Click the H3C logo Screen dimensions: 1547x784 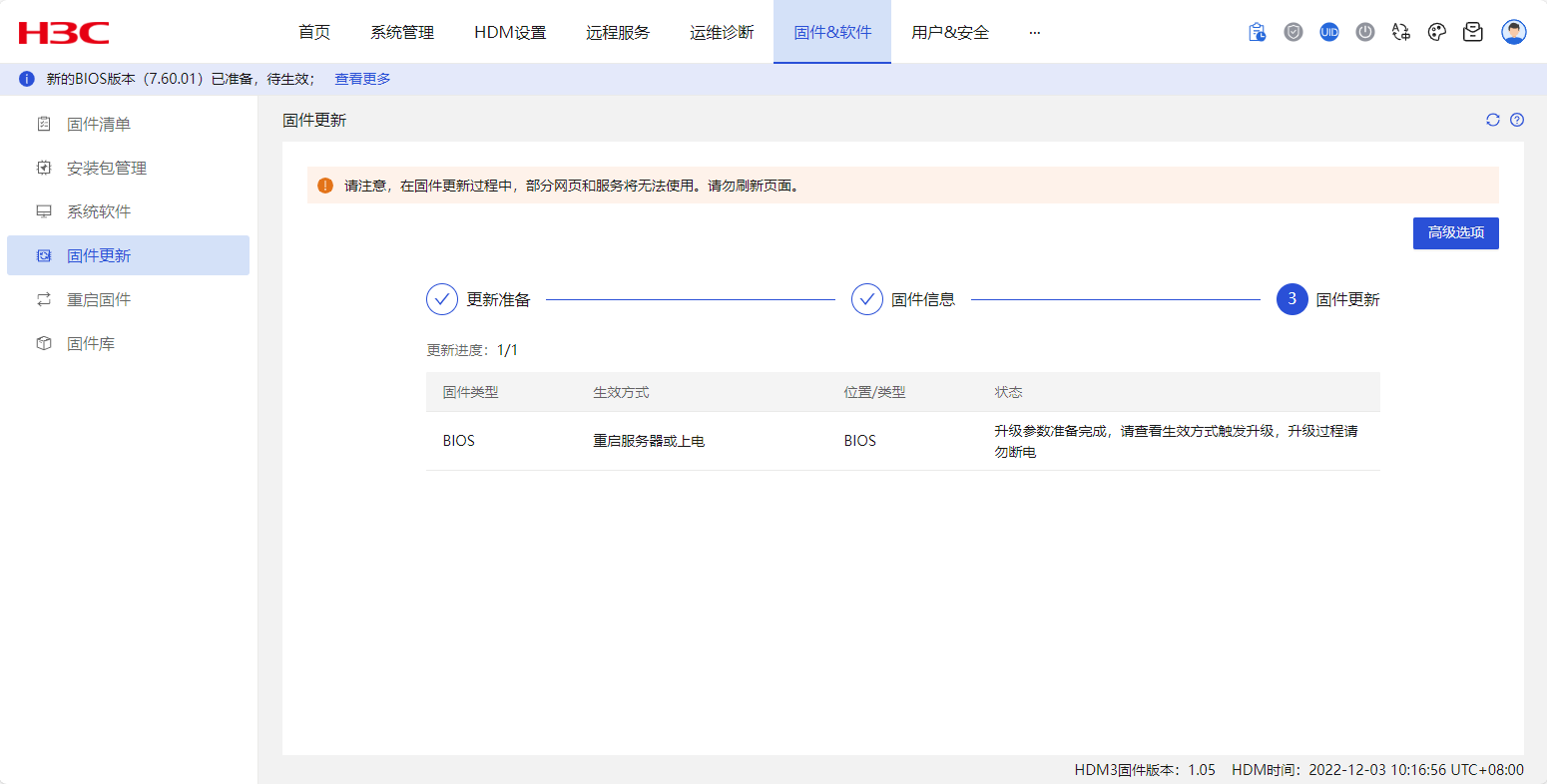[64, 33]
